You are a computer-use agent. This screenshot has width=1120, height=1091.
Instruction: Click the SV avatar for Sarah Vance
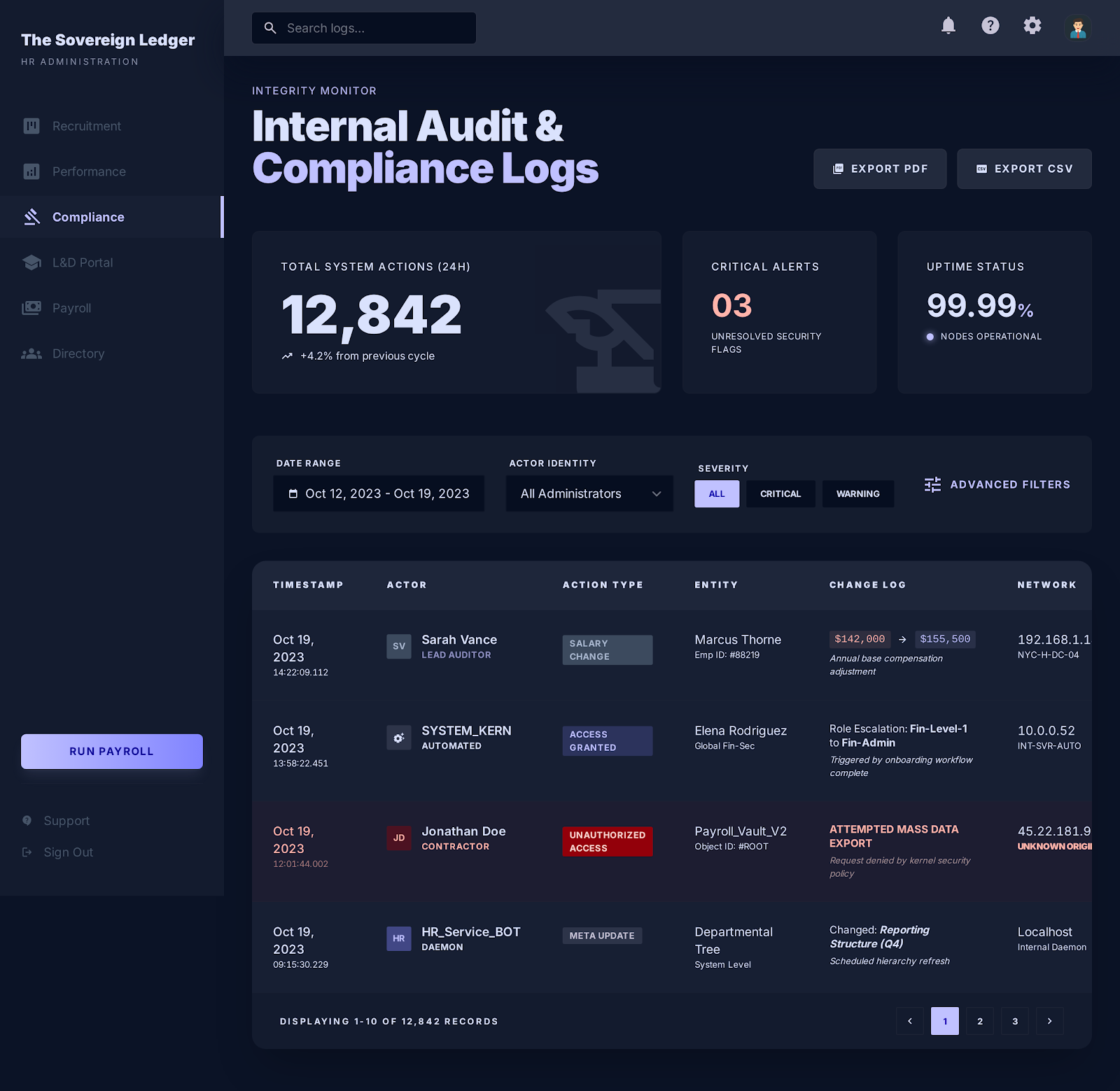coord(399,646)
